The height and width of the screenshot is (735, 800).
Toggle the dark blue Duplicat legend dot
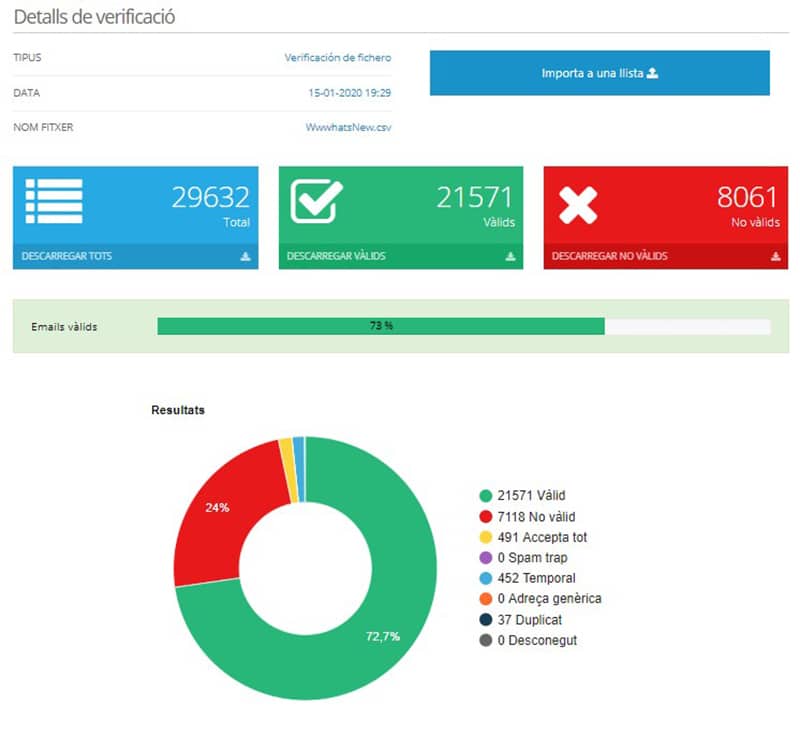click(486, 620)
